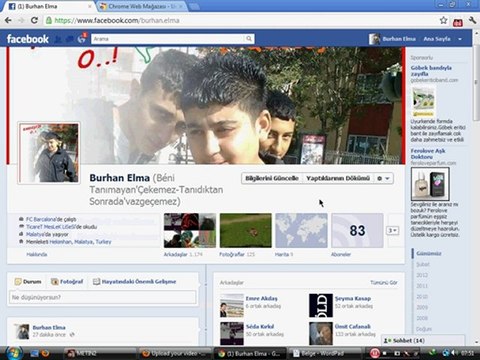Open the Windows Start orb
The height and width of the screenshot is (360, 480).
(x=13, y=353)
